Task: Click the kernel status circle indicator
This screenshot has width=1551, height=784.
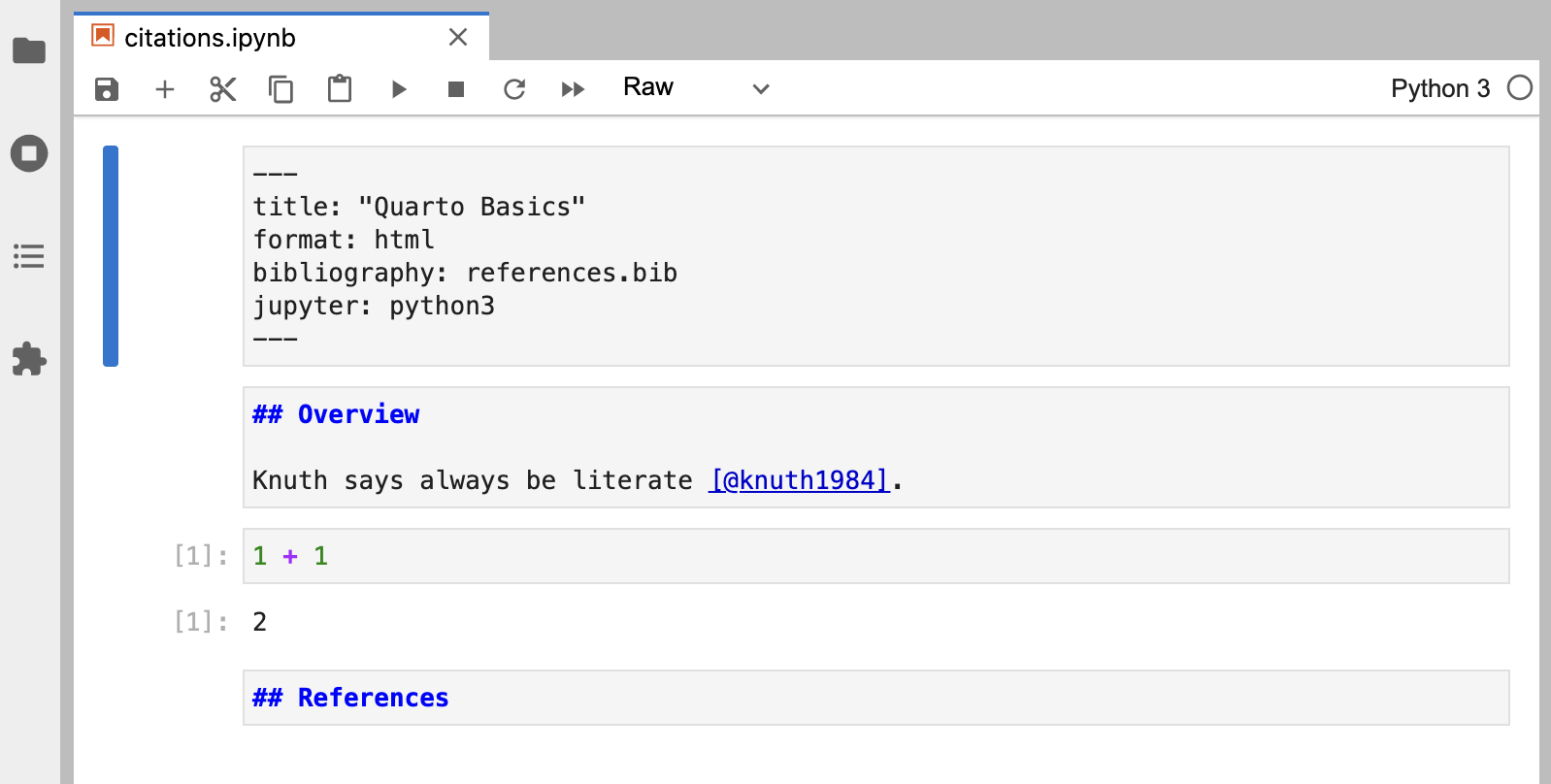Action: tap(1520, 88)
